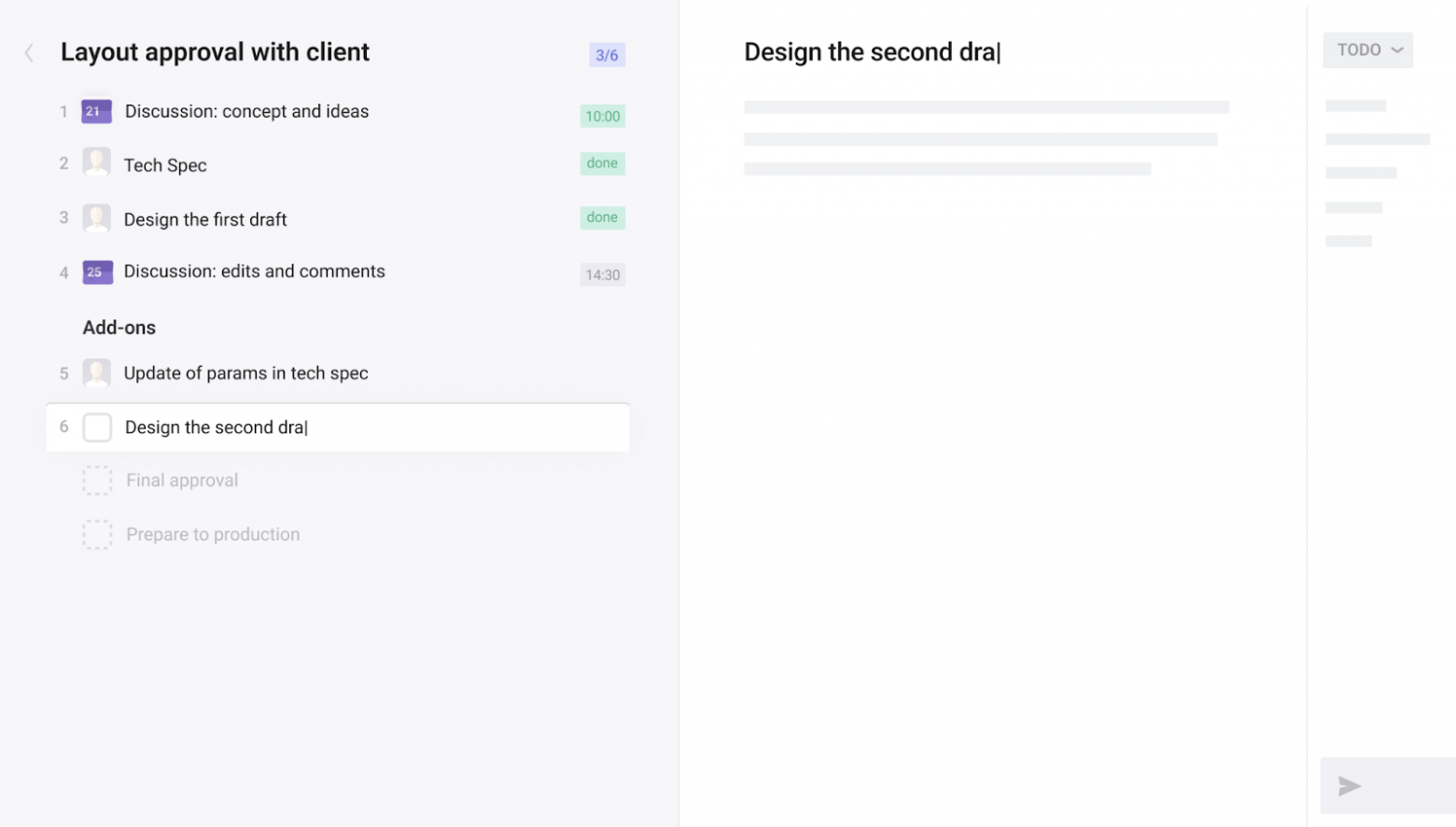
Task: Click the done status tag on Tech Spec
Action: click(x=602, y=163)
